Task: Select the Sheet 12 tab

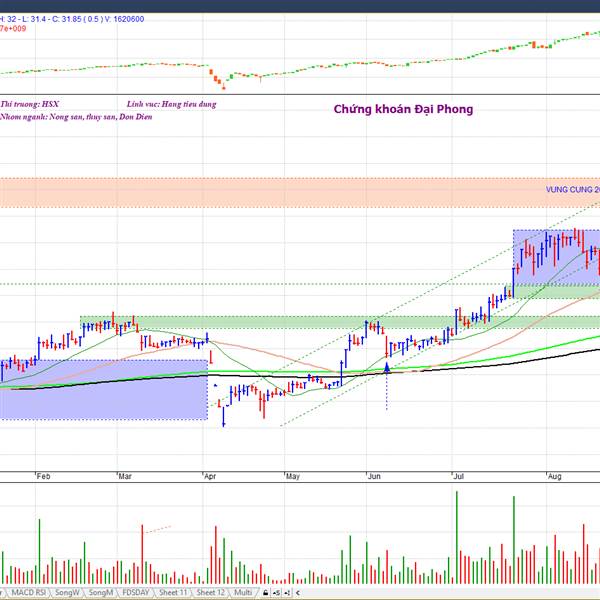Action: pyautogui.click(x=210, y=592)
